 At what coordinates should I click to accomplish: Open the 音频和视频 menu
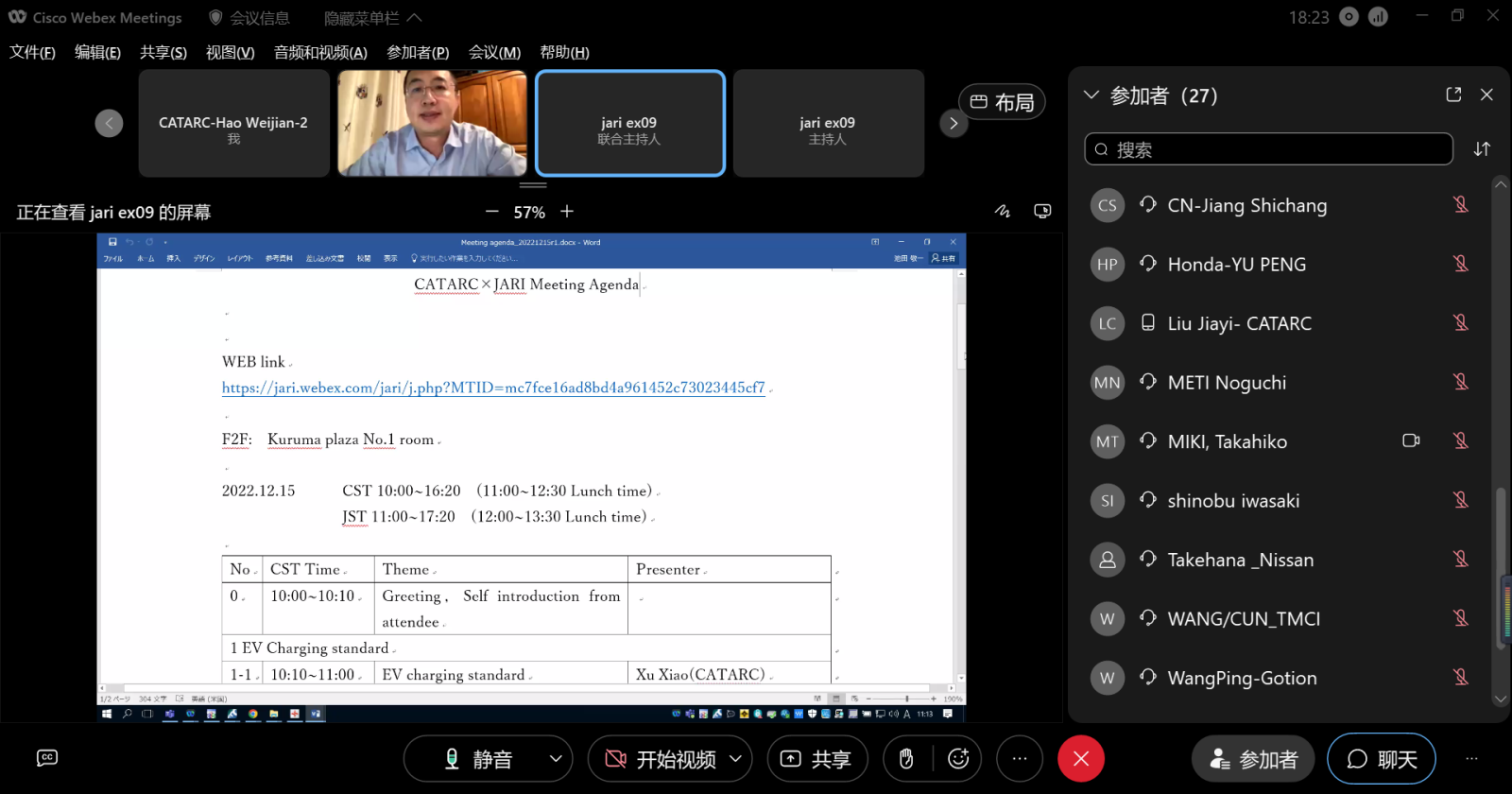pyautogui.click(x=320, y=52)
